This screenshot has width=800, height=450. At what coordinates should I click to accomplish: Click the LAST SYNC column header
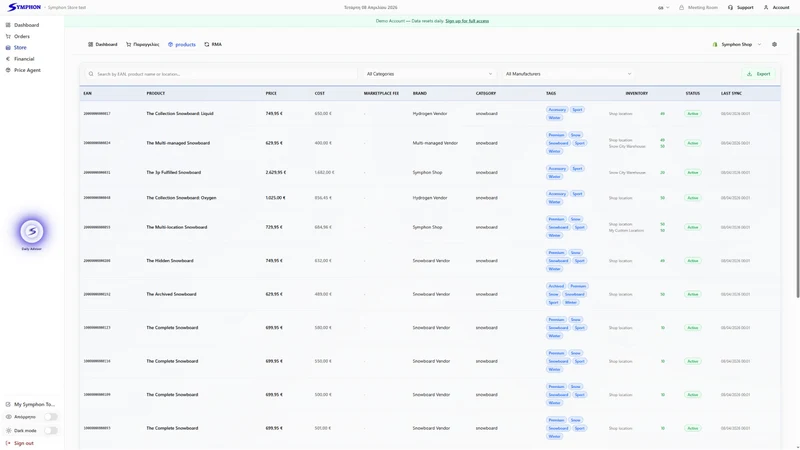731,93
